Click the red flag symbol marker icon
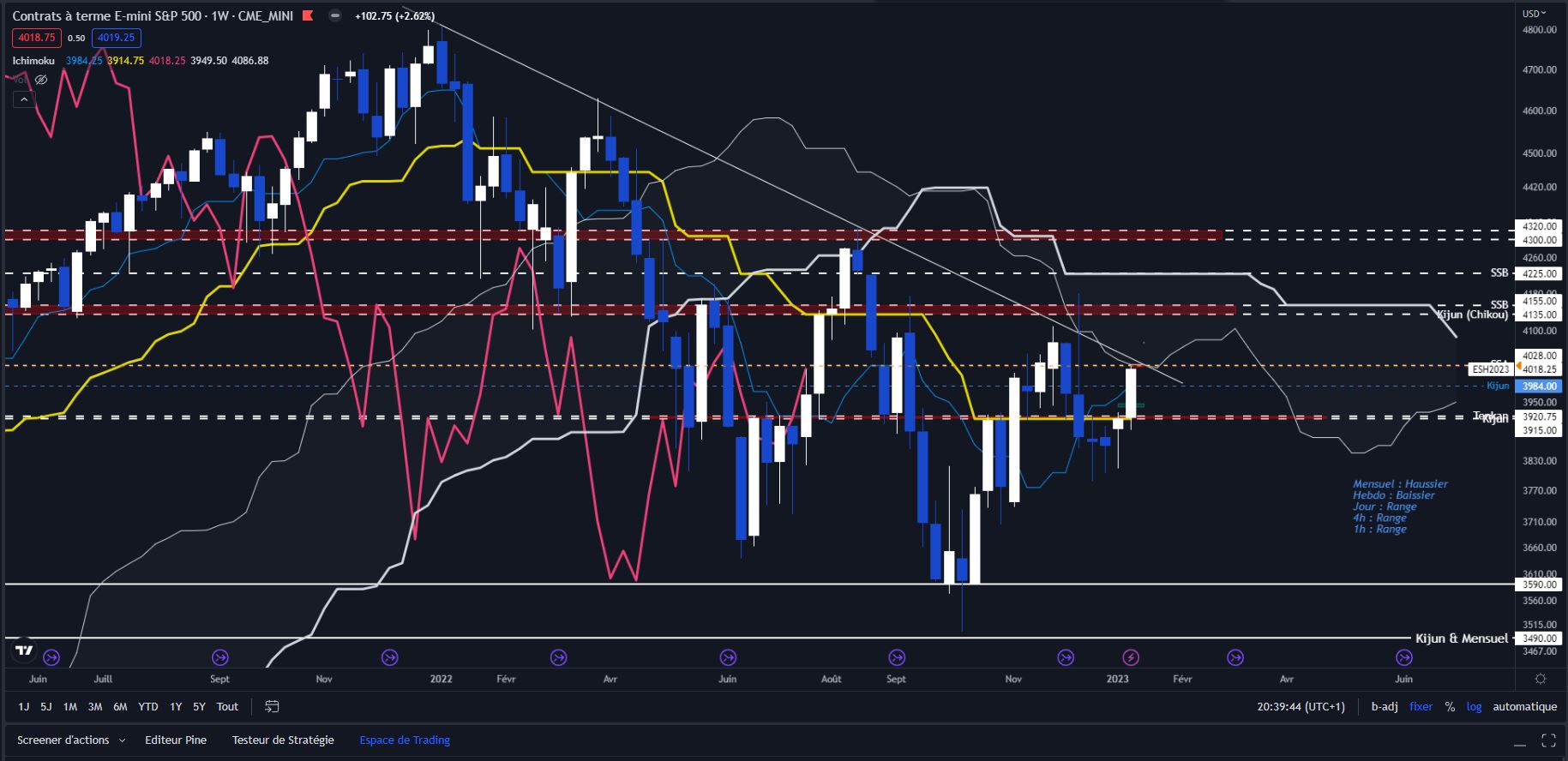1568x761 pixels. [x=309, y=15]
